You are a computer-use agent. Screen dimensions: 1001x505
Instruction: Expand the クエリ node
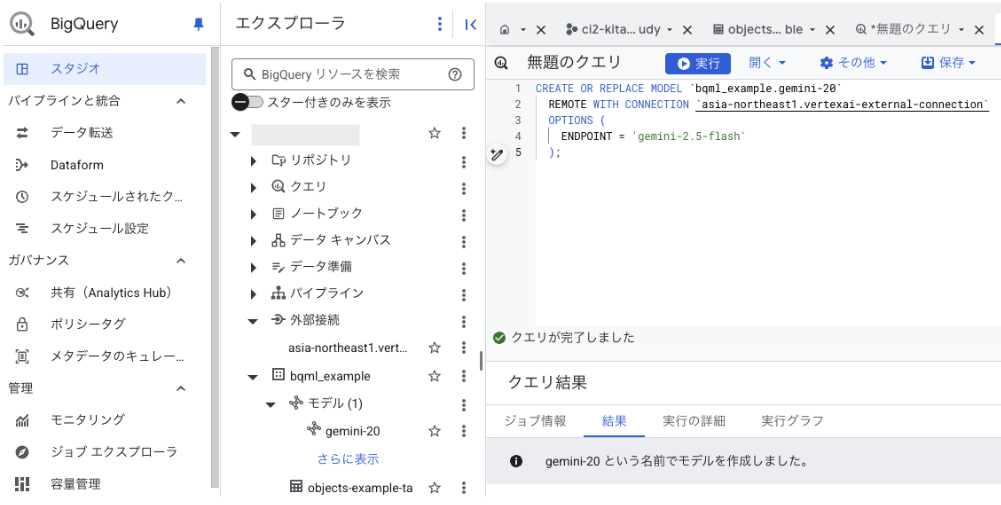click(253, 188)
